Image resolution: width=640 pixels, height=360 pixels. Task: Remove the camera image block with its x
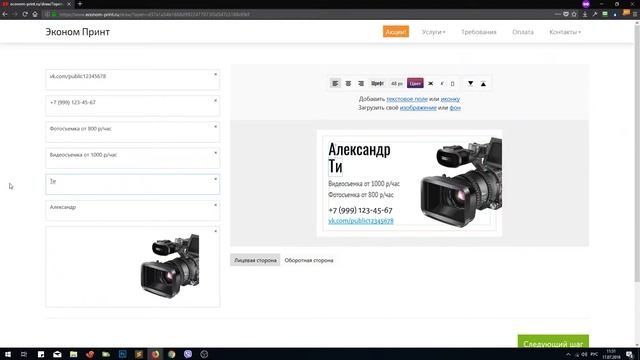pyautogui.click(x=216, y=231)
